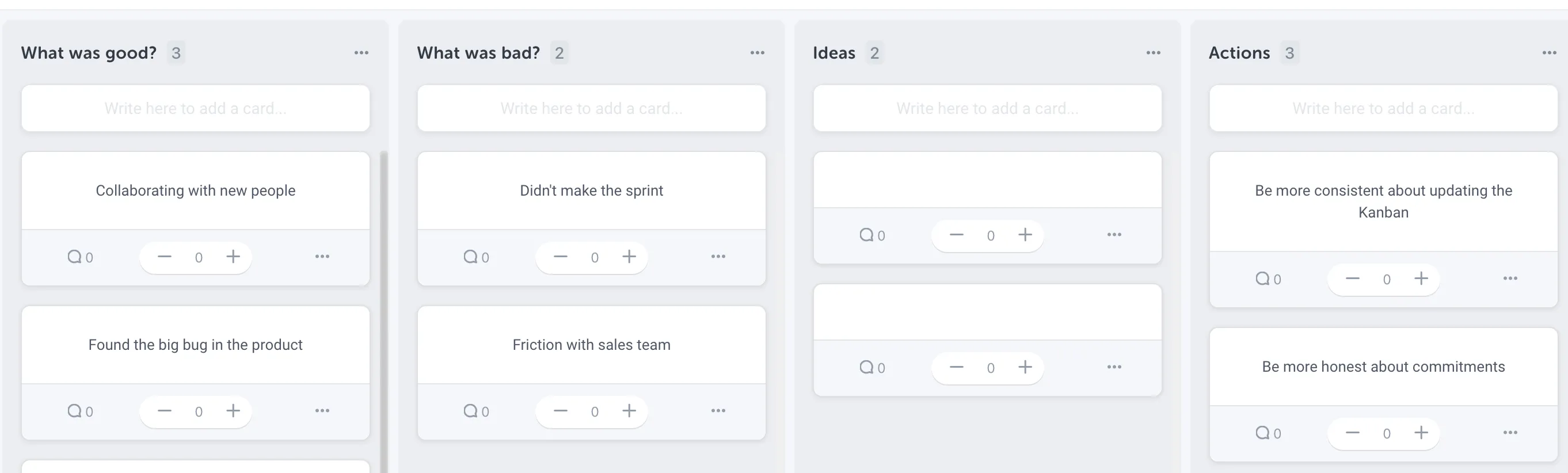Upvote 'Found the big bug in the product'
This screenshot has width=1568, height=473.
coord(233,411)
